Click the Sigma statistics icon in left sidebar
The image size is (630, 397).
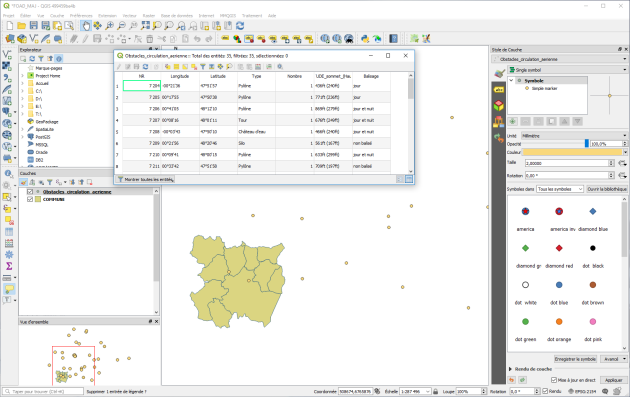point(9,266)
